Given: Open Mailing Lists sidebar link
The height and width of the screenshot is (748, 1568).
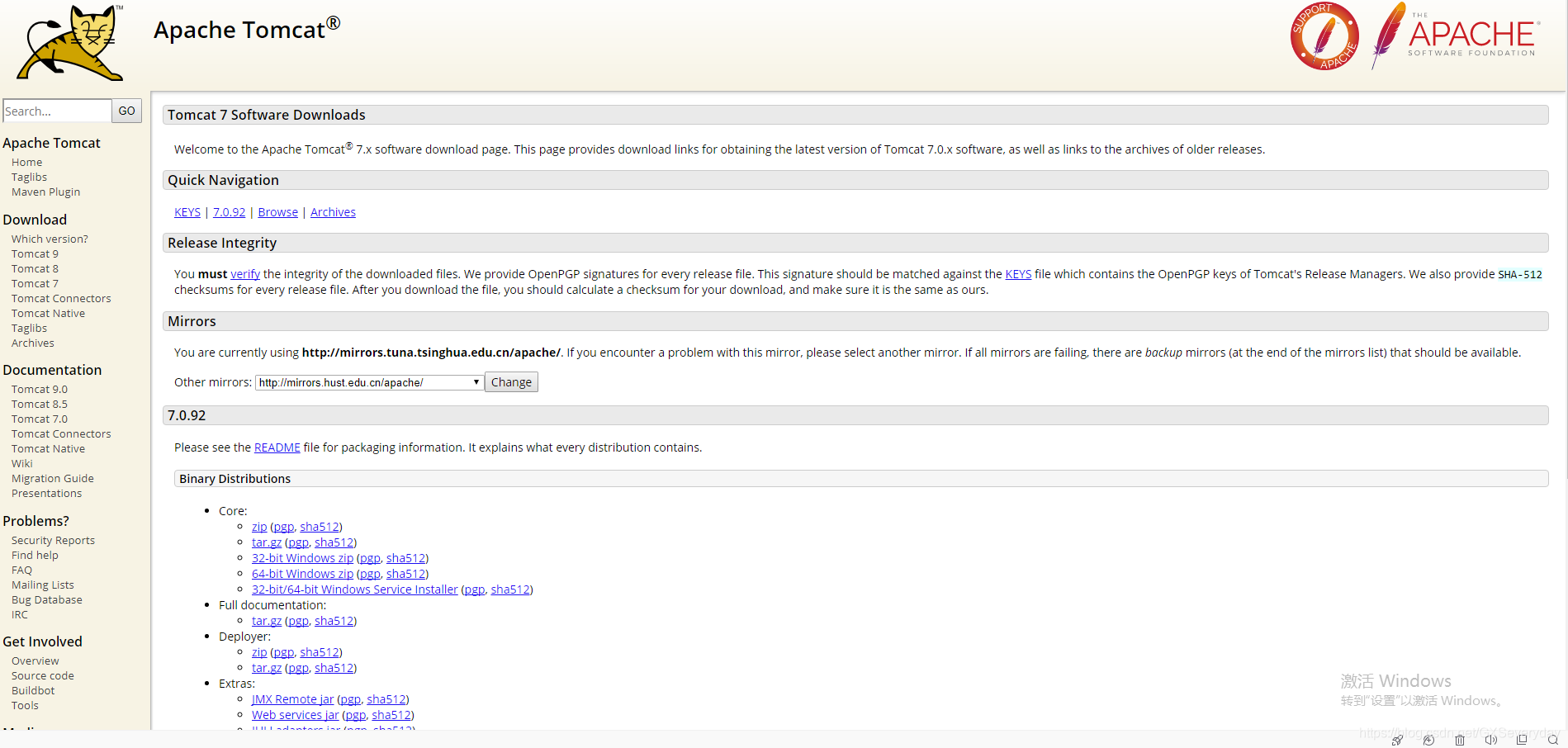Looking at the screenshot, I should click(x=43, y=585).
